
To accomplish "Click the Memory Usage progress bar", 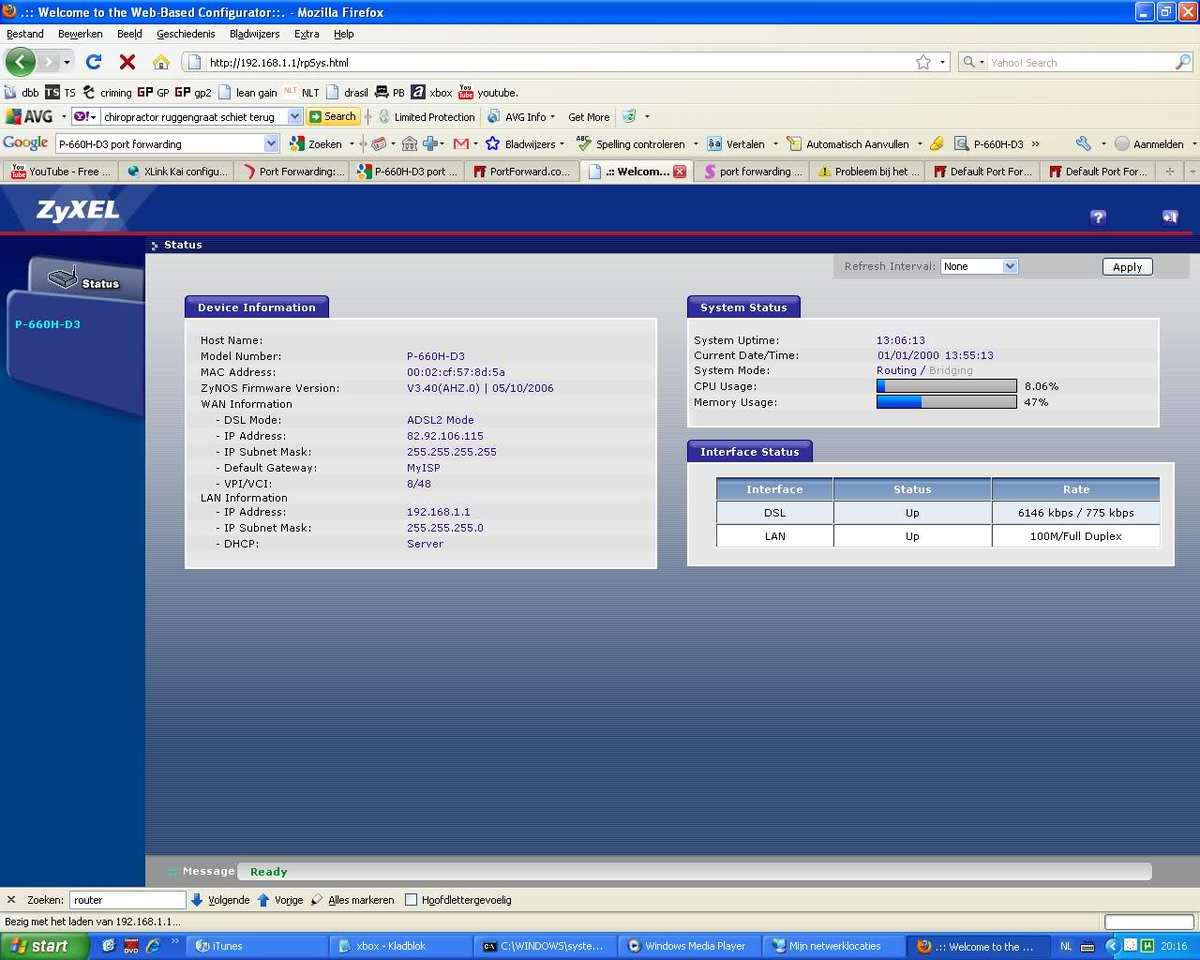I will click(x=946, y=402).
